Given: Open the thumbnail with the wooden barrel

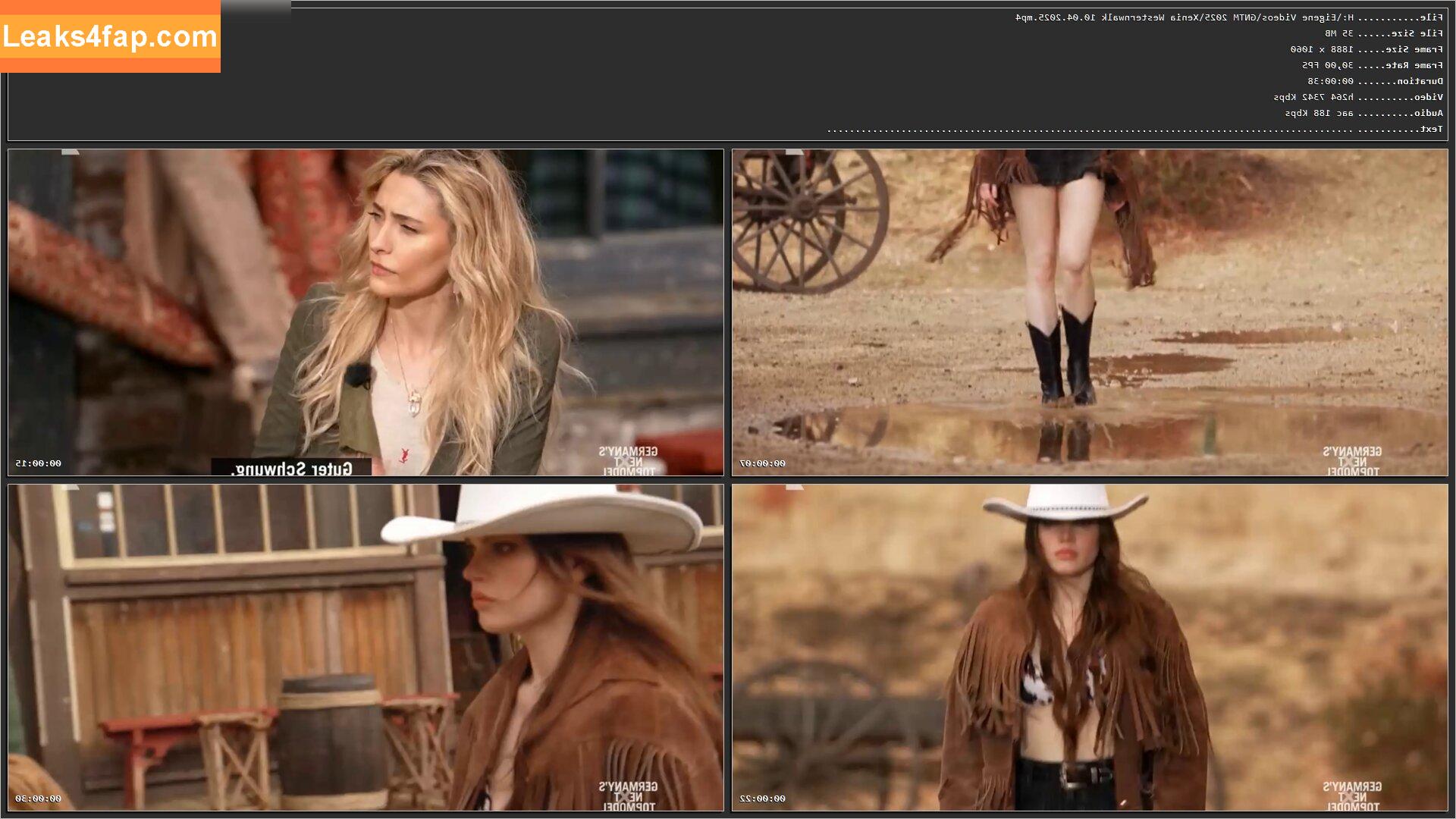Looking at the screenshot, I should click(x=366, y=648).
